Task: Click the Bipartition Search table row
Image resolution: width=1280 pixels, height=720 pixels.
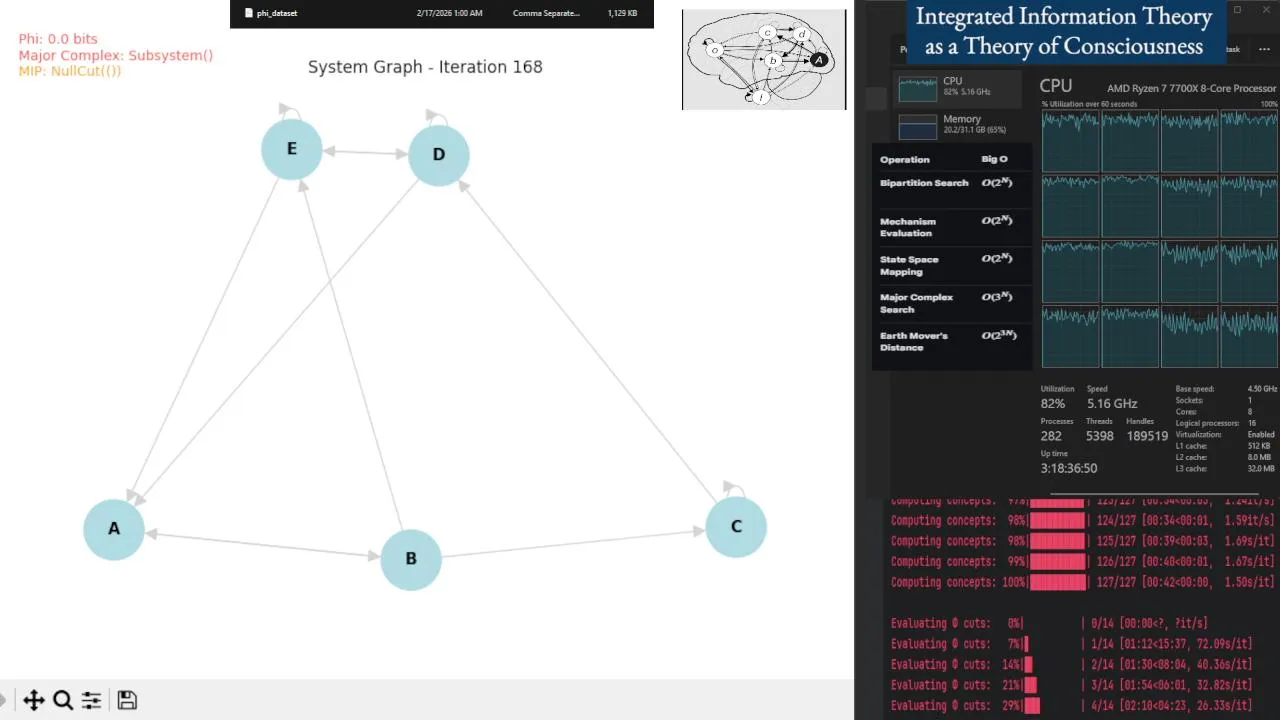Action: [951, 183]
